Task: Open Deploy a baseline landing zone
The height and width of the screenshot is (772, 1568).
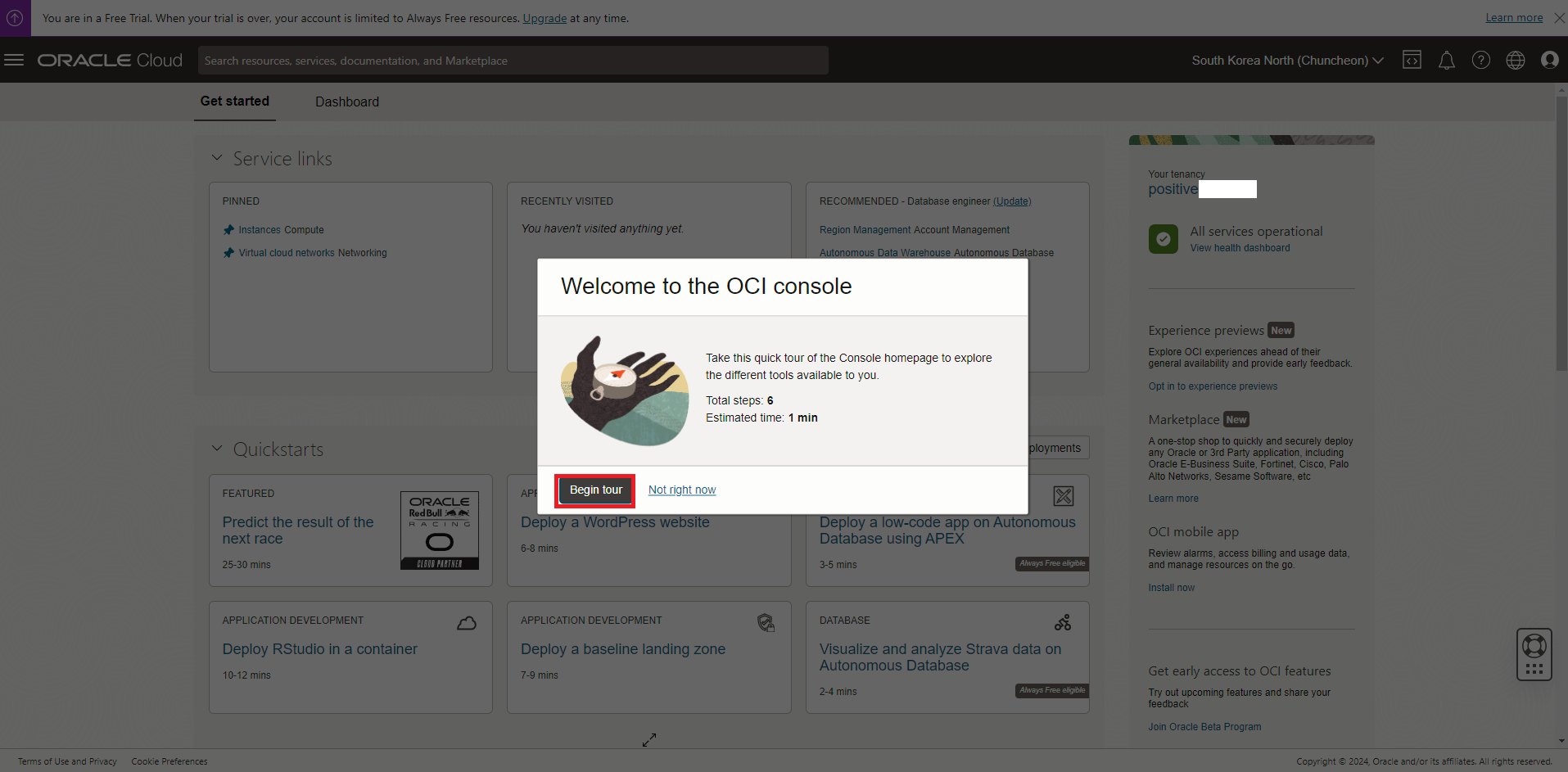Action: (623, 649)
